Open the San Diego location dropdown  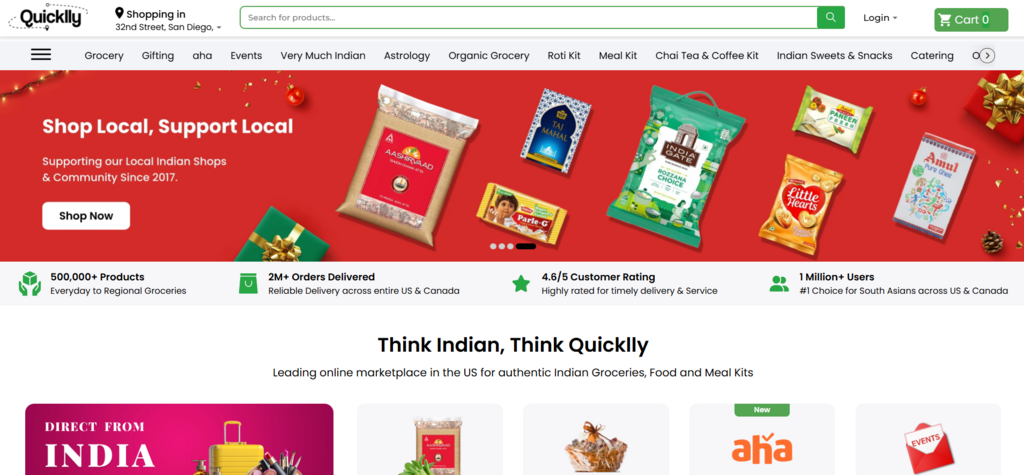[168, 27]
